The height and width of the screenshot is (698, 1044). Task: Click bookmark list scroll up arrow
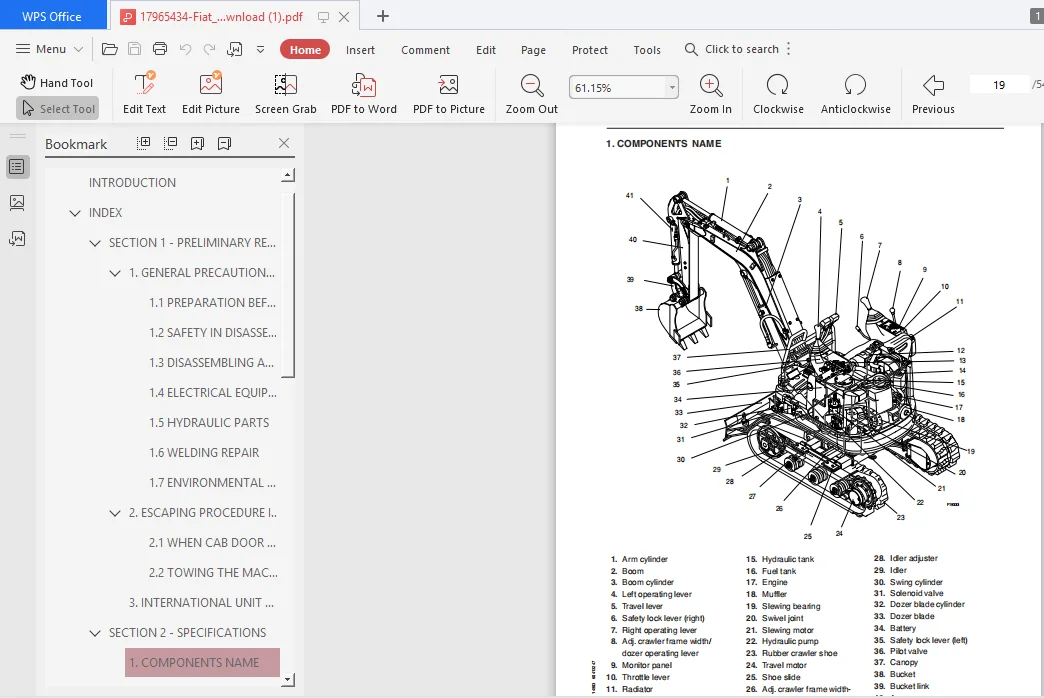pyautogui.click(x=288, y=175)
